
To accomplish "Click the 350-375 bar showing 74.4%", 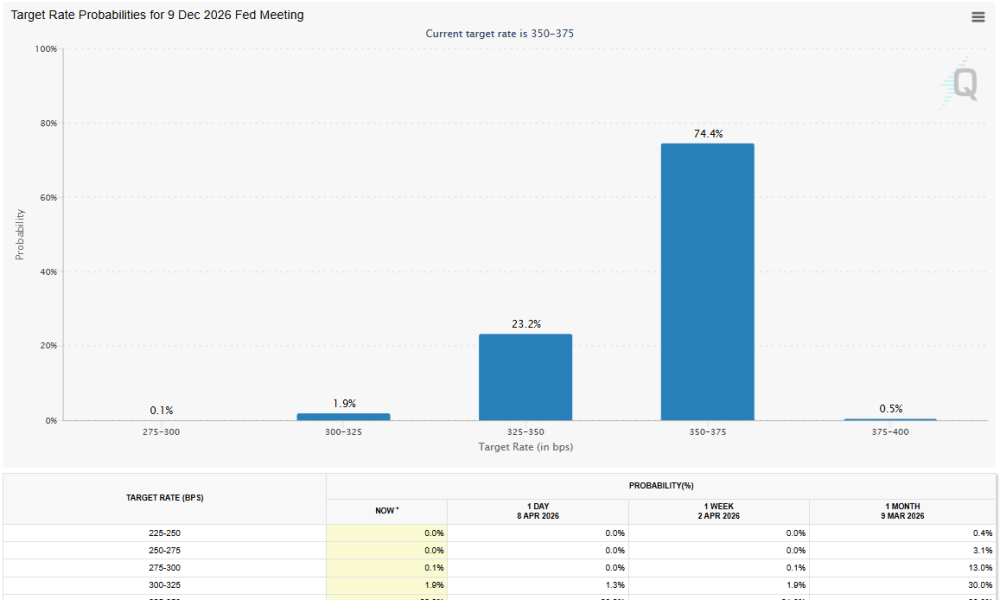I will 707,282.
